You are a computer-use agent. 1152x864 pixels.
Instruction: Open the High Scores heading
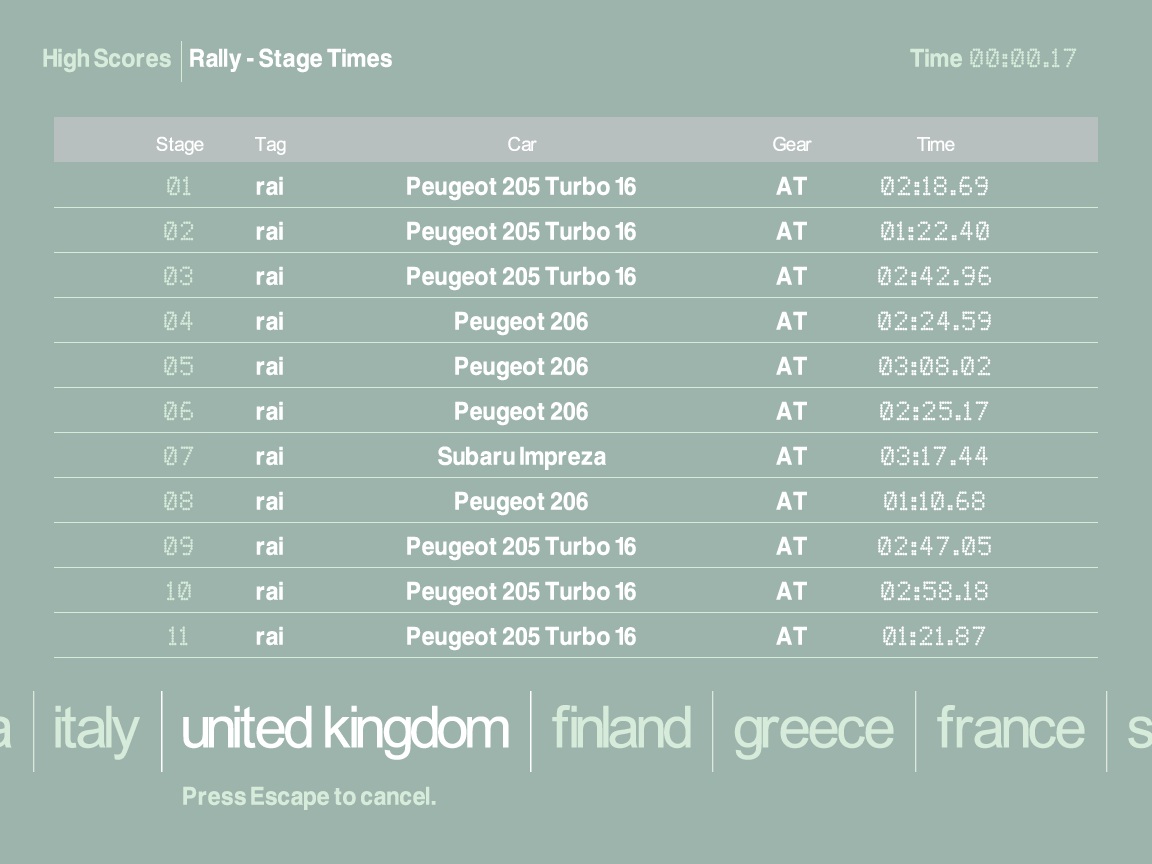click(106, 59)
